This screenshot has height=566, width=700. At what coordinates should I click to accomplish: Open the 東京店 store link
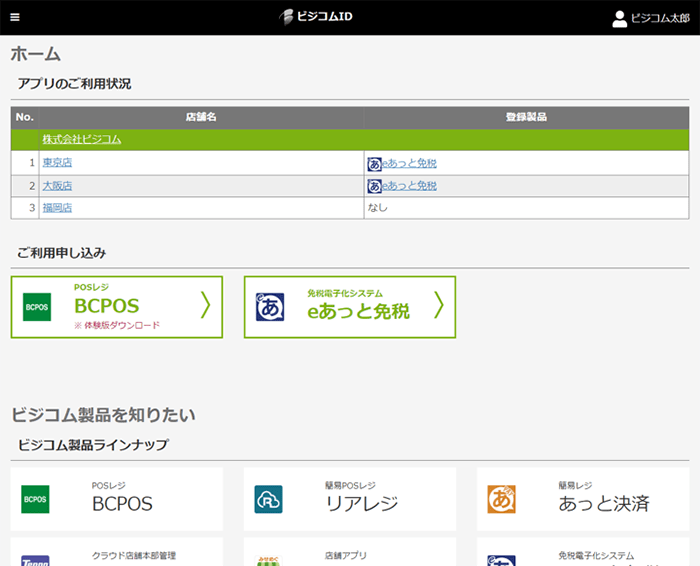57,163
